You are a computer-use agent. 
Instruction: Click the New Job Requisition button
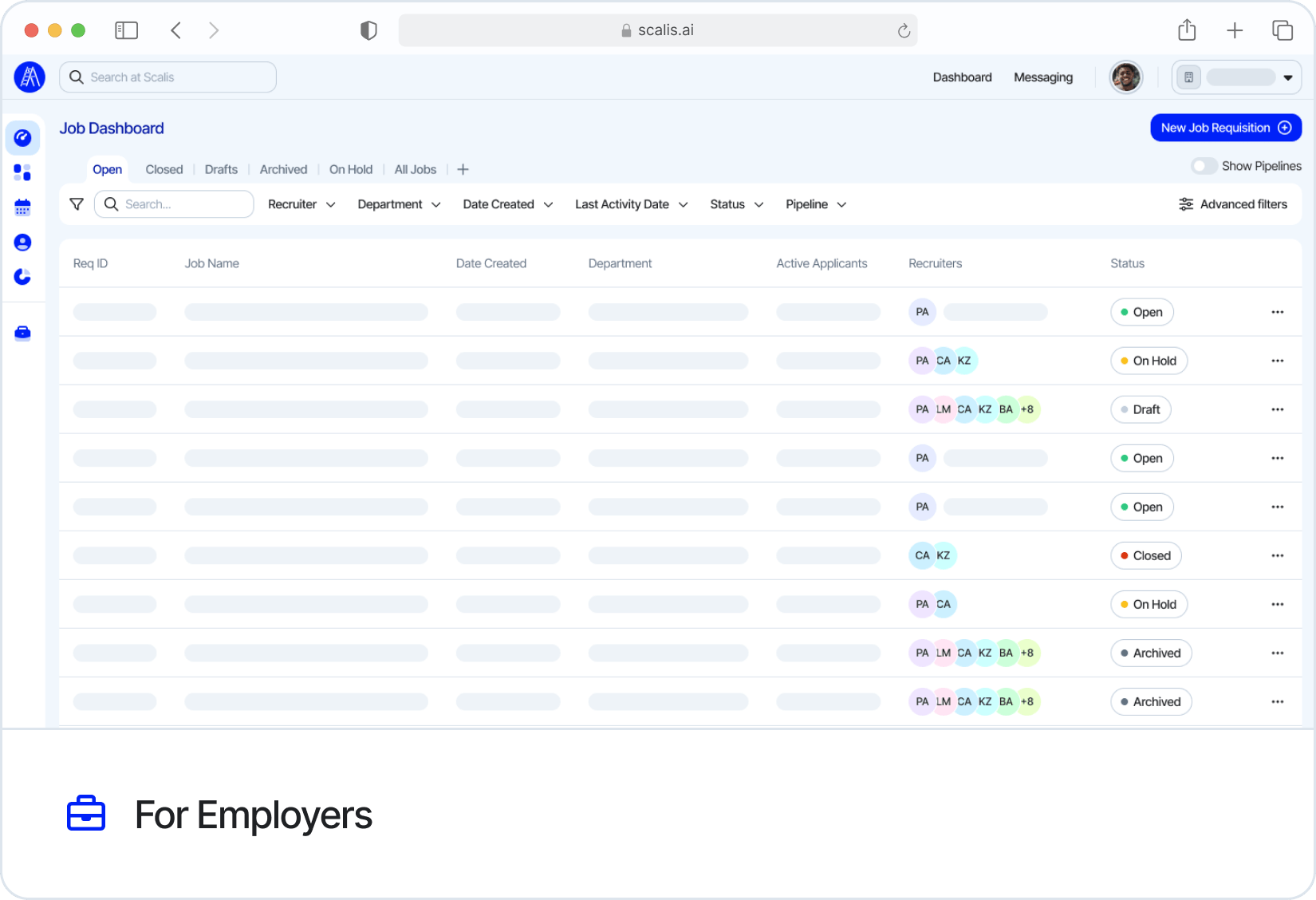[x=1226, y=128]
